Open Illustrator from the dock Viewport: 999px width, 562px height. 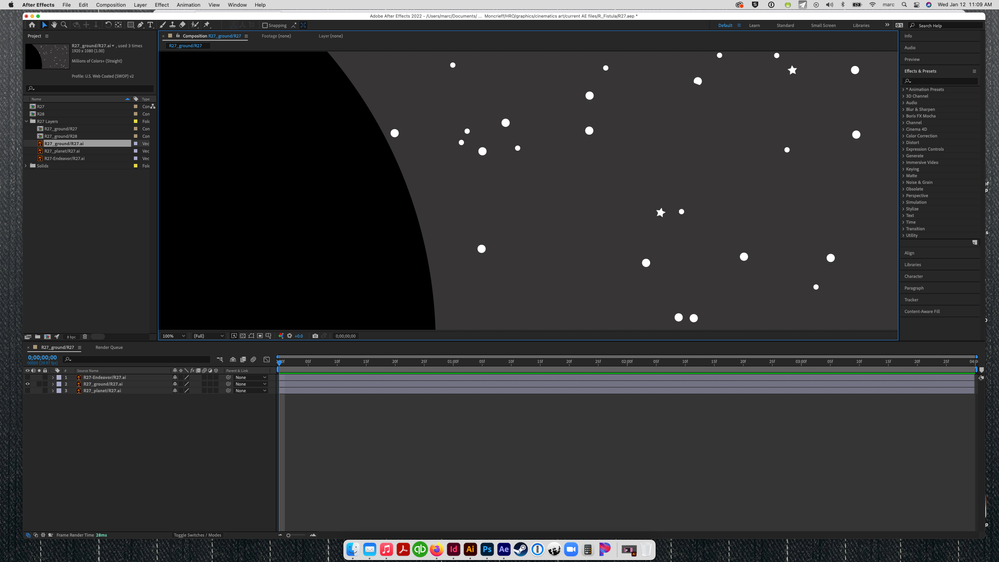(x=470, y=549)
